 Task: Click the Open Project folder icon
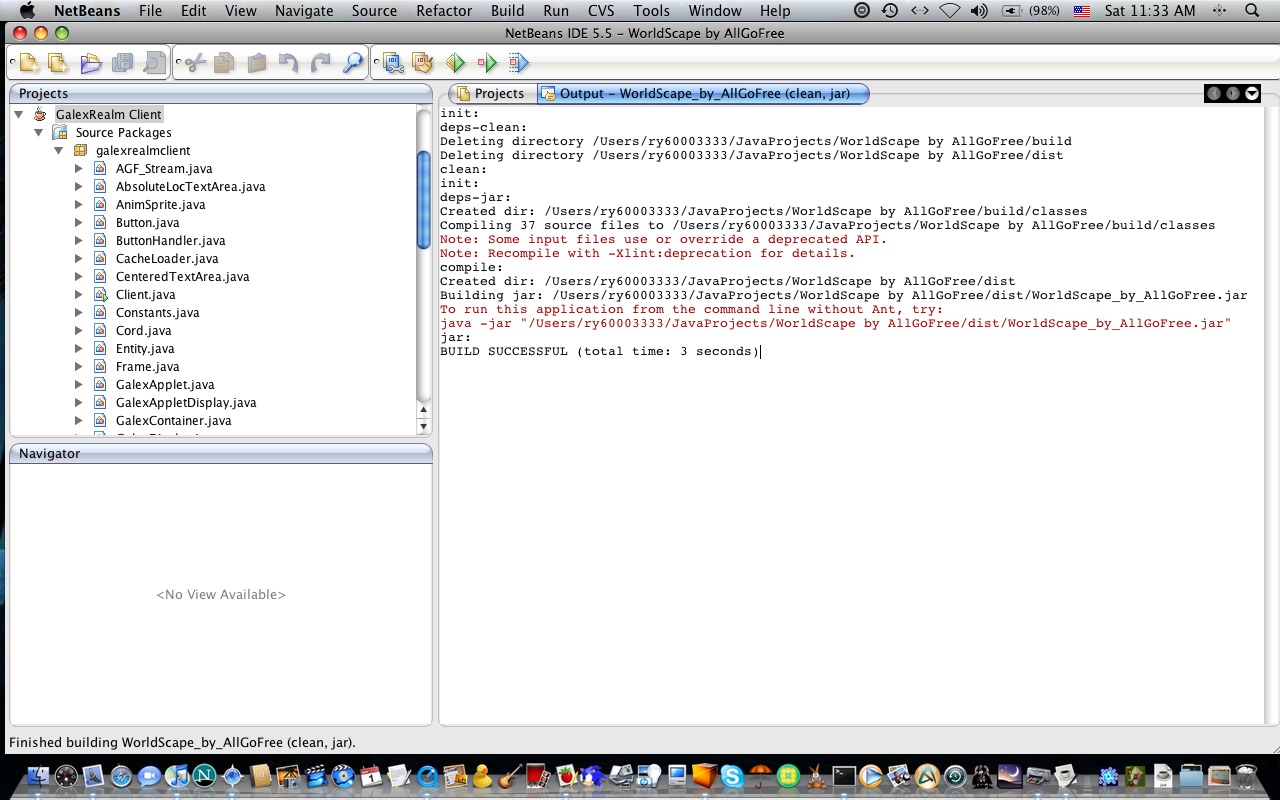[x=91, y=64]
